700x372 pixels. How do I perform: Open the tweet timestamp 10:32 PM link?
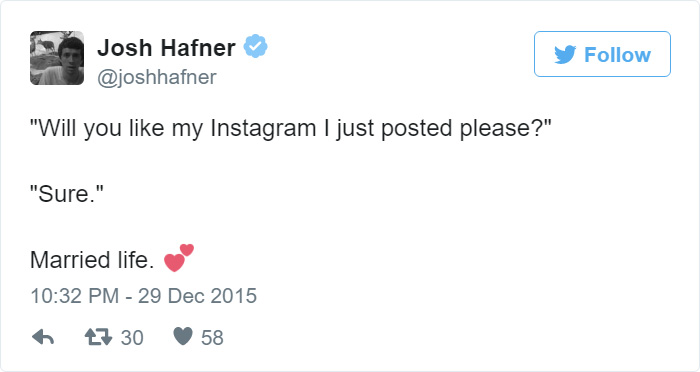[75, 296]
